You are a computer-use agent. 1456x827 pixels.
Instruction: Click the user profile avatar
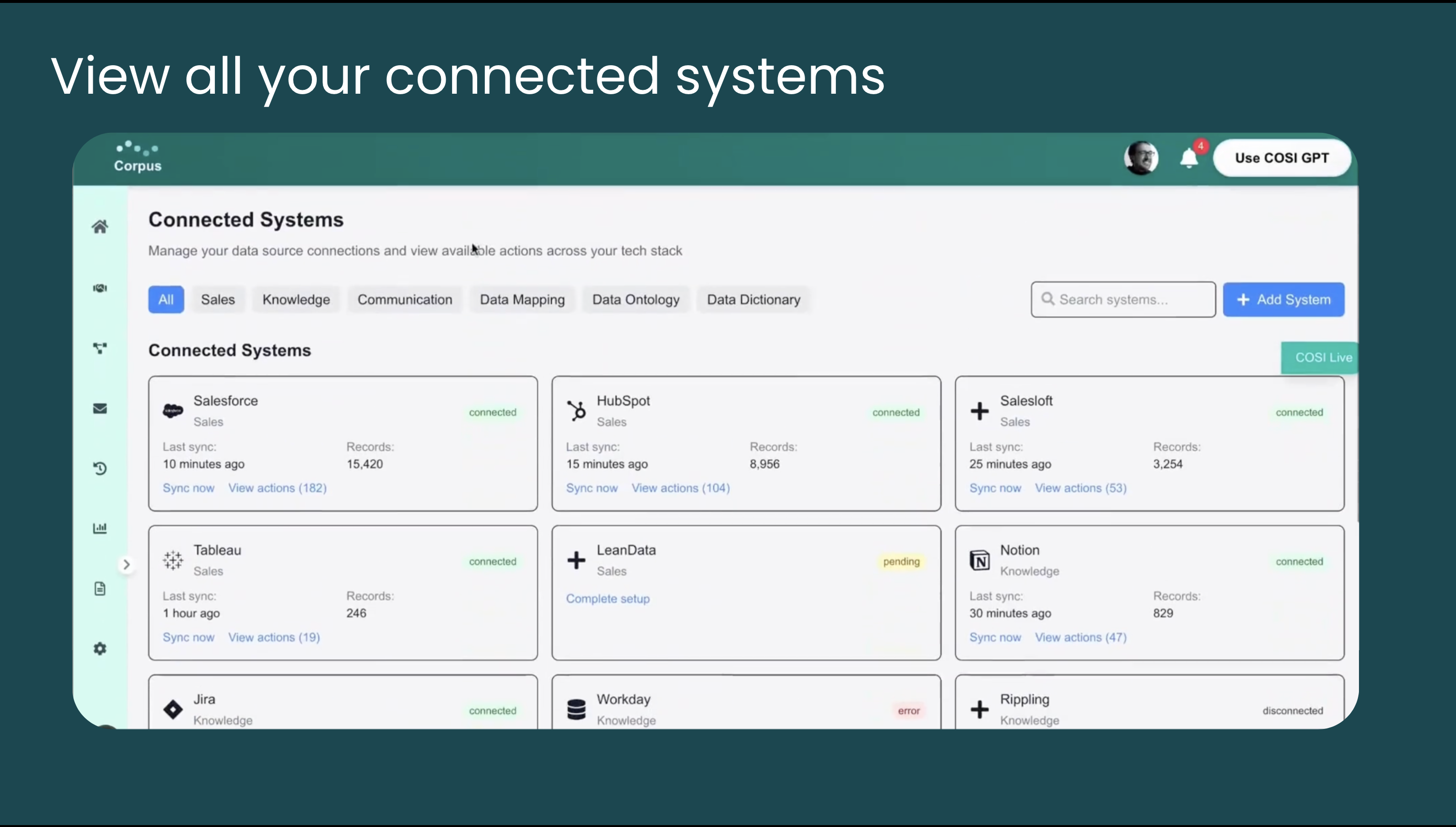(1141, 158)
